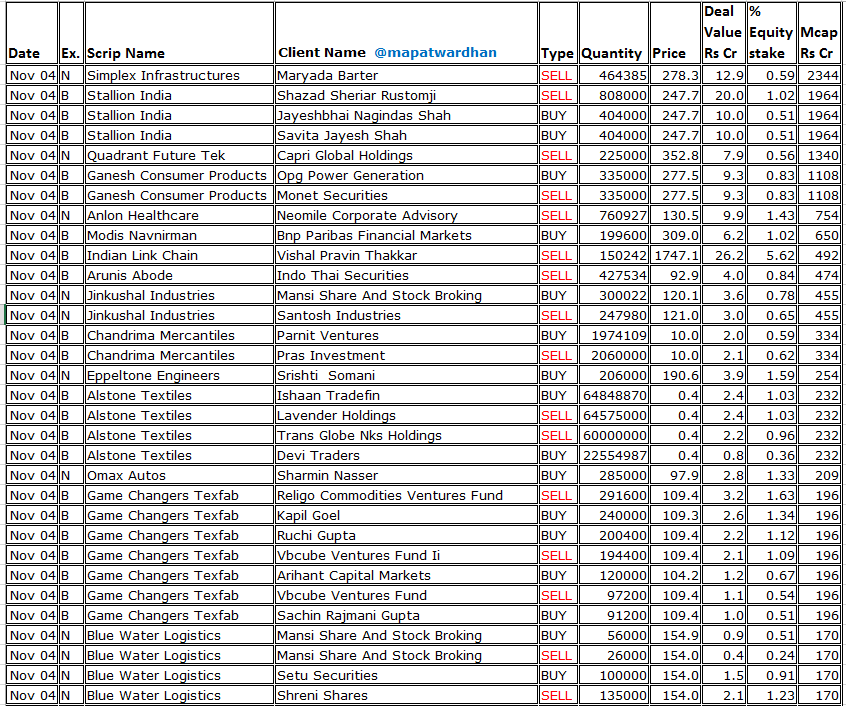Select the Pras Investment cell
Screen dimensions: 846x706
406,355
